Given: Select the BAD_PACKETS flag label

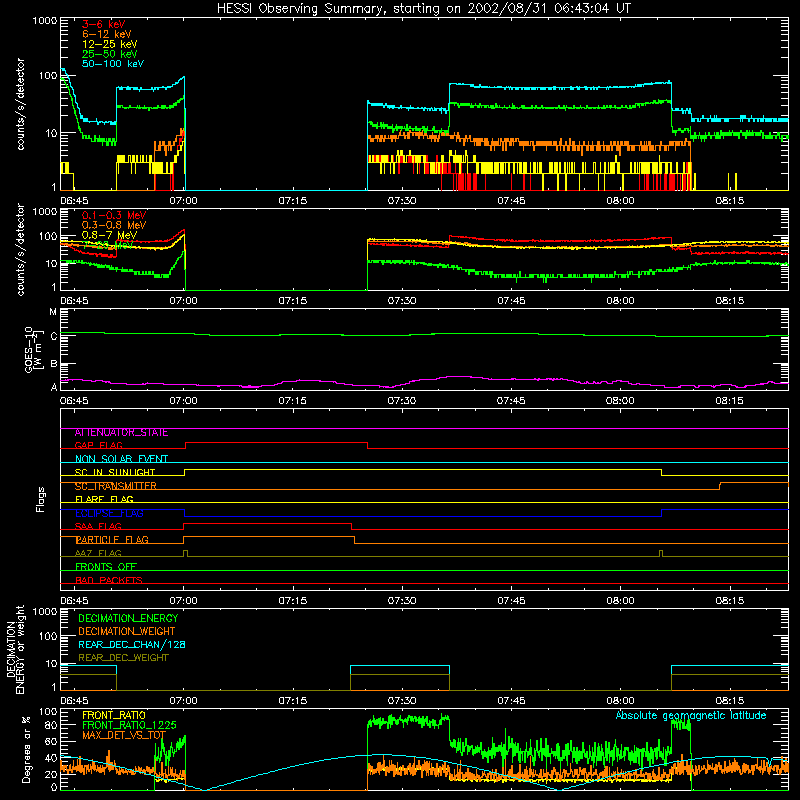Looking at the screenshot, I should click(109, 581).
